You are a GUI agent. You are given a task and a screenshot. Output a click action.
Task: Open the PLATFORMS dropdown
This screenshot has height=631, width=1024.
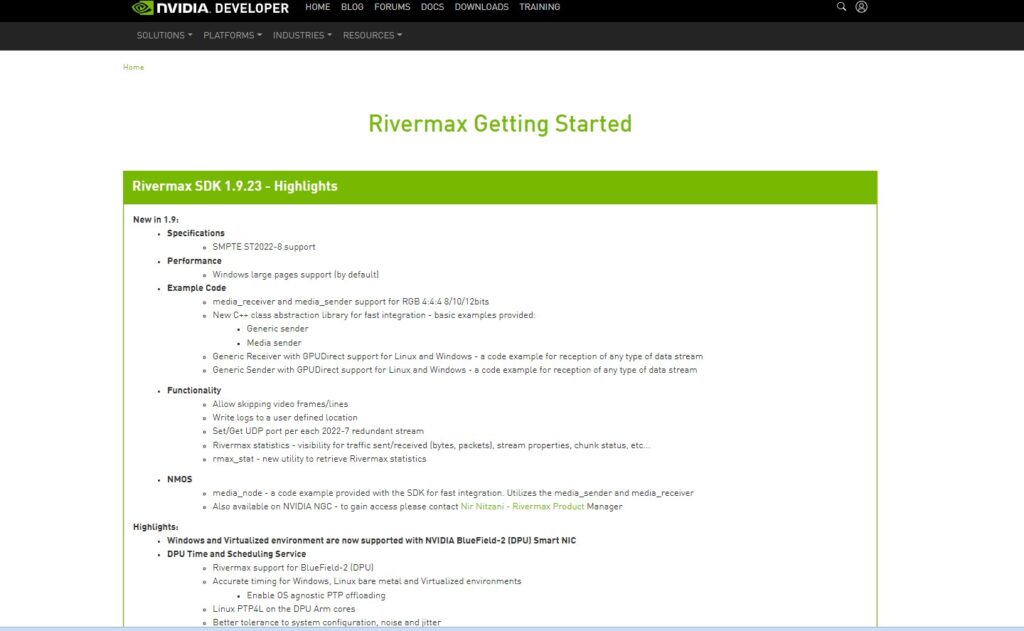[x=231, y=34]
